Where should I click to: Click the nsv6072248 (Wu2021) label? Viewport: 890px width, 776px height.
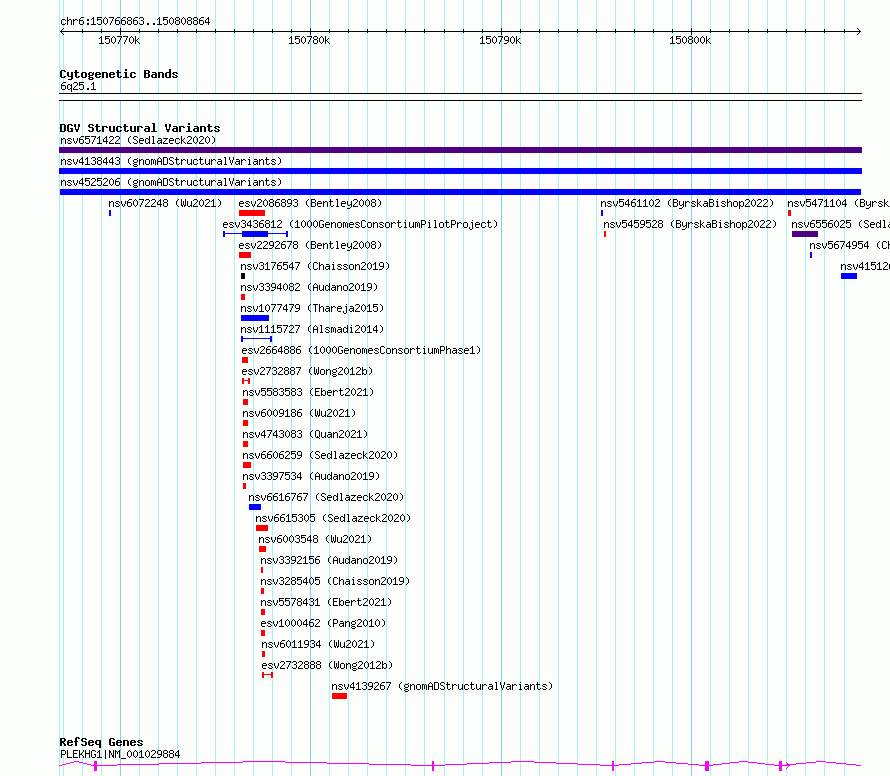(x=165, y=203)
